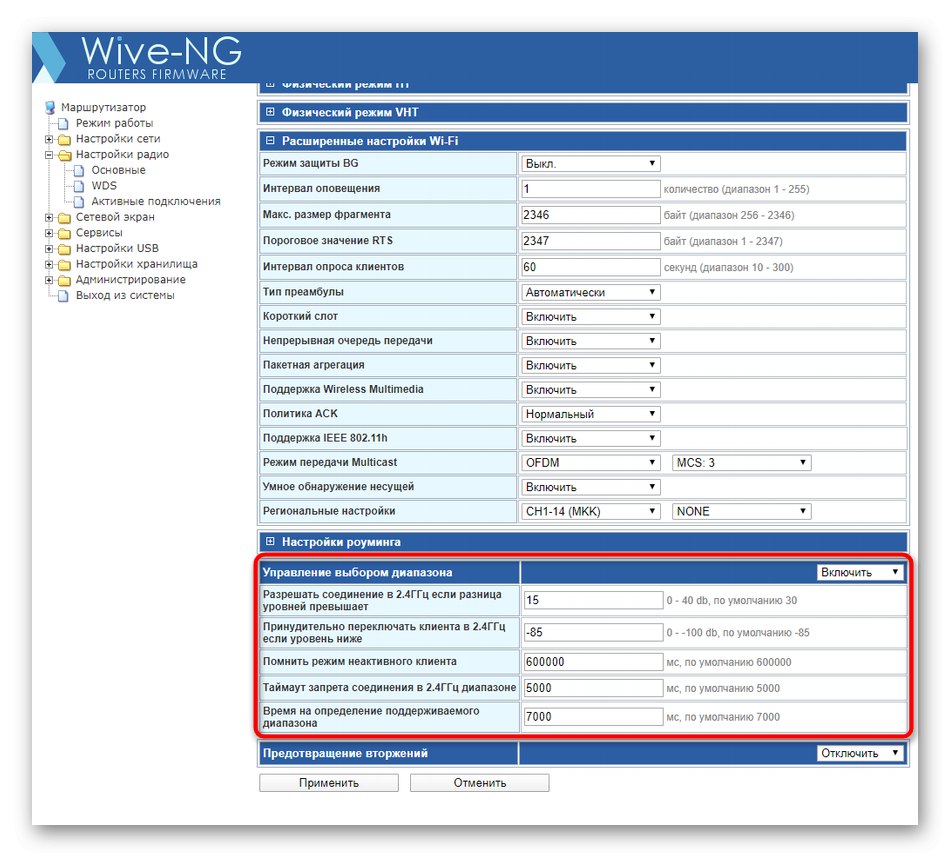The width and height of the screenshot is (950, 857).
Task: Open the Тип преамбулы dropdown
Action: point(591,293)
